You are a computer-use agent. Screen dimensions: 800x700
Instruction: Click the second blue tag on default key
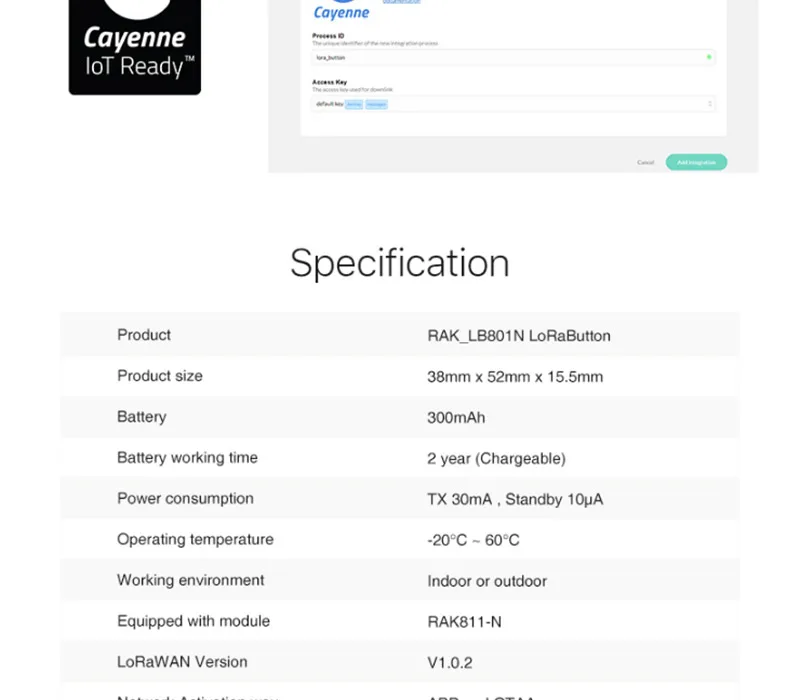[377, 105]
